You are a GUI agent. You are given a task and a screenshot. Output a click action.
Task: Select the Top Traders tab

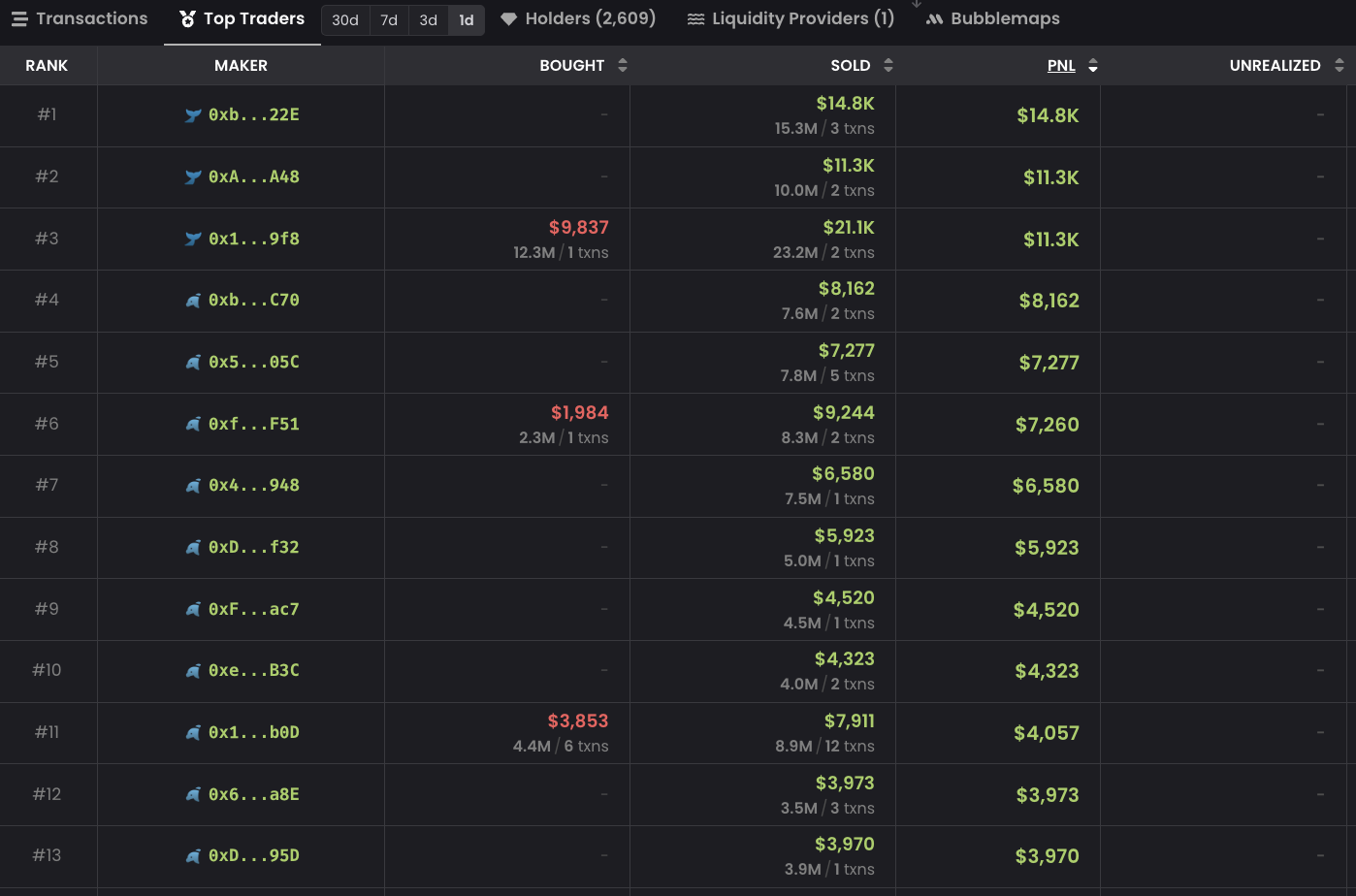pyautogui.click(x=242, y=18)
